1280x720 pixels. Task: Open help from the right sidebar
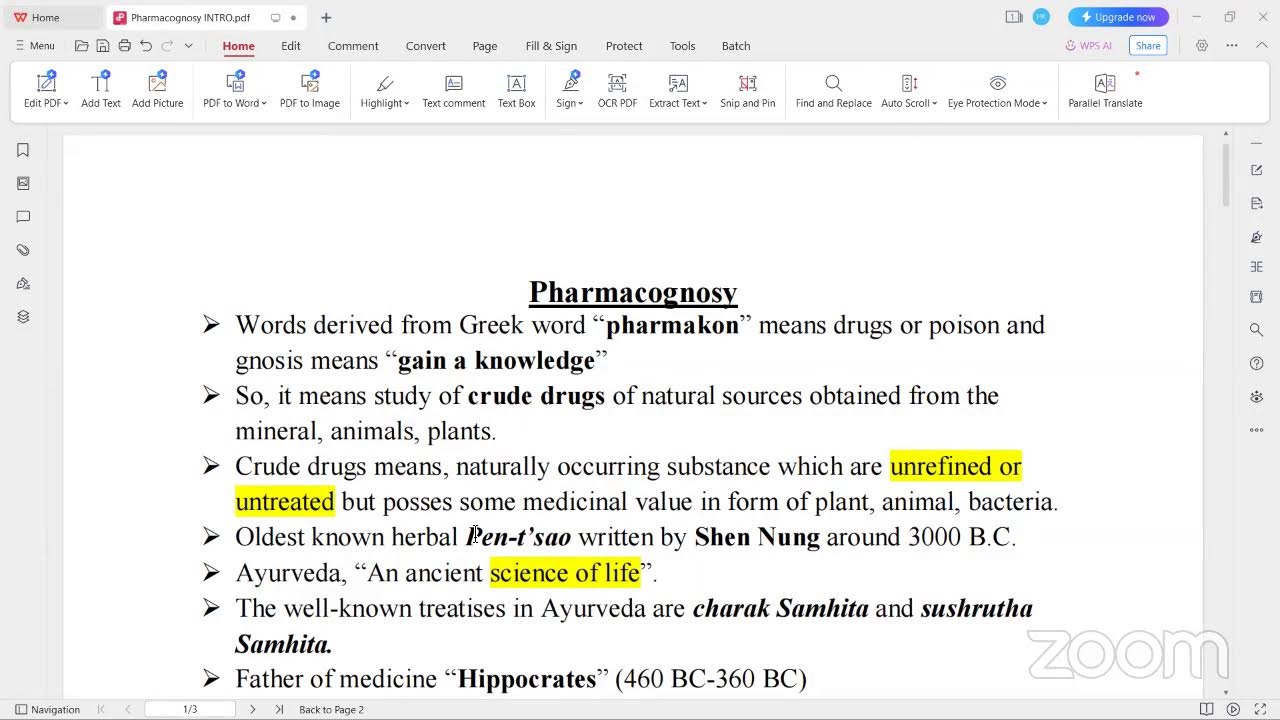tap(1257, 363)
